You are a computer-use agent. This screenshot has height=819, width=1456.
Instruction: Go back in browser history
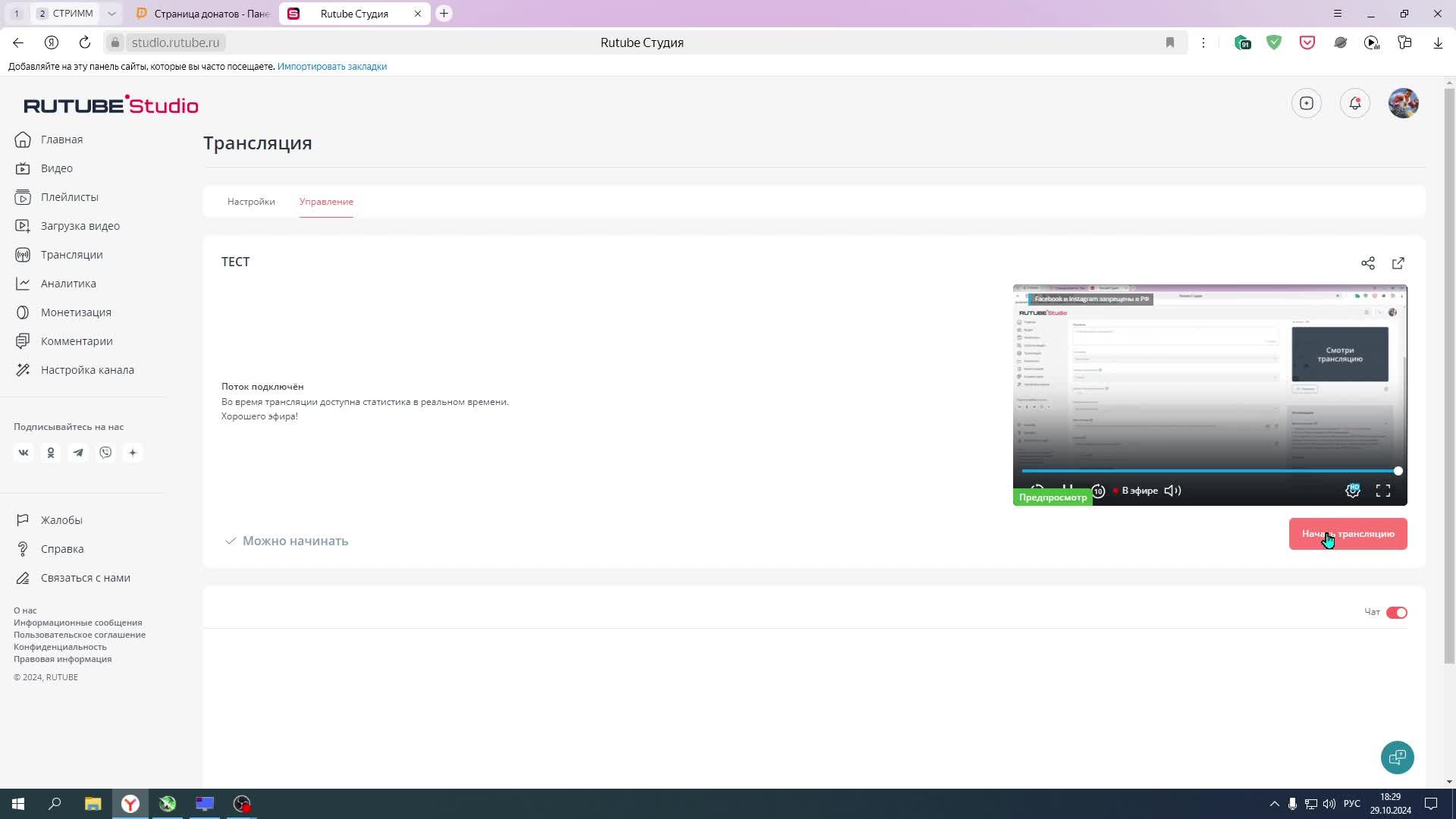tap(18, 42)
